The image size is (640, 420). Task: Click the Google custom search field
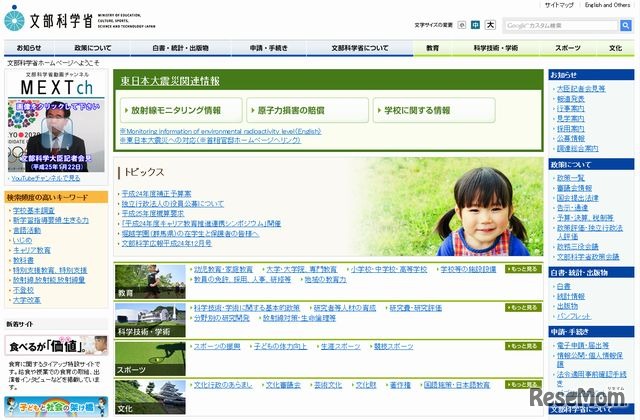[x=555, y=24]
